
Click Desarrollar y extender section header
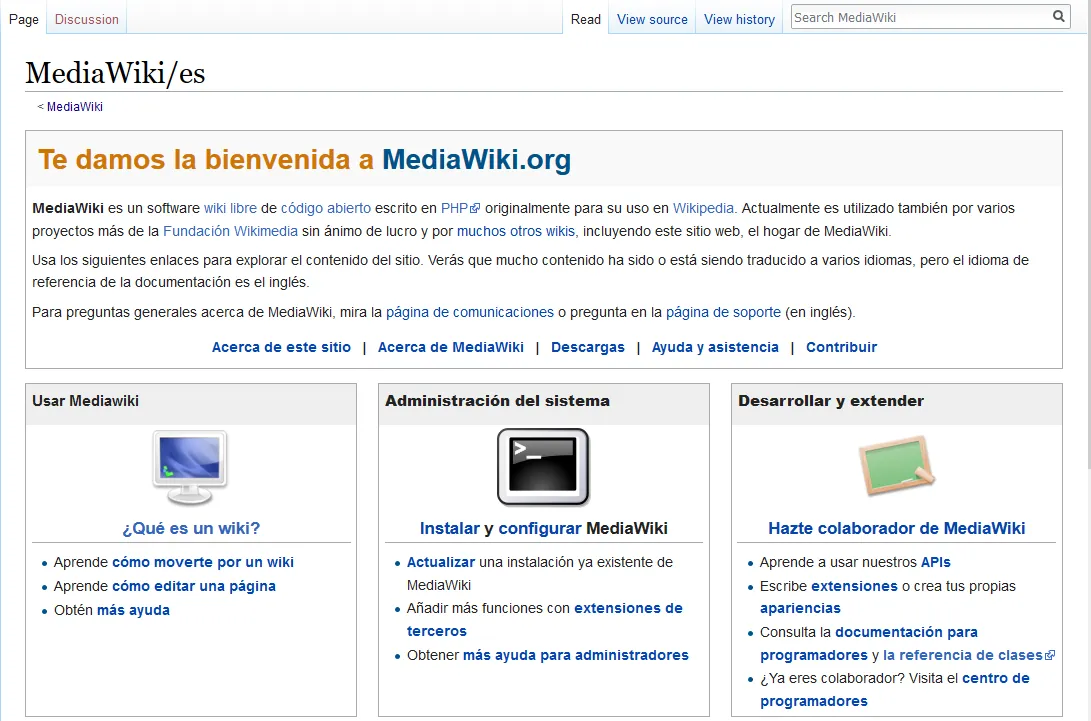[x=831, y=401]
